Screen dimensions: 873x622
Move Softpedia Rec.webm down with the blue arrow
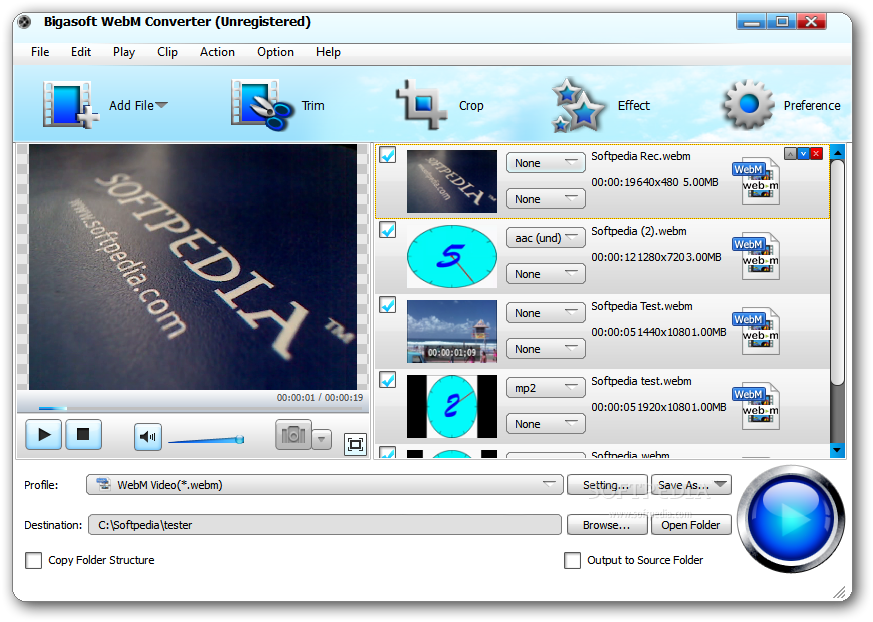[x=803, y=154]
